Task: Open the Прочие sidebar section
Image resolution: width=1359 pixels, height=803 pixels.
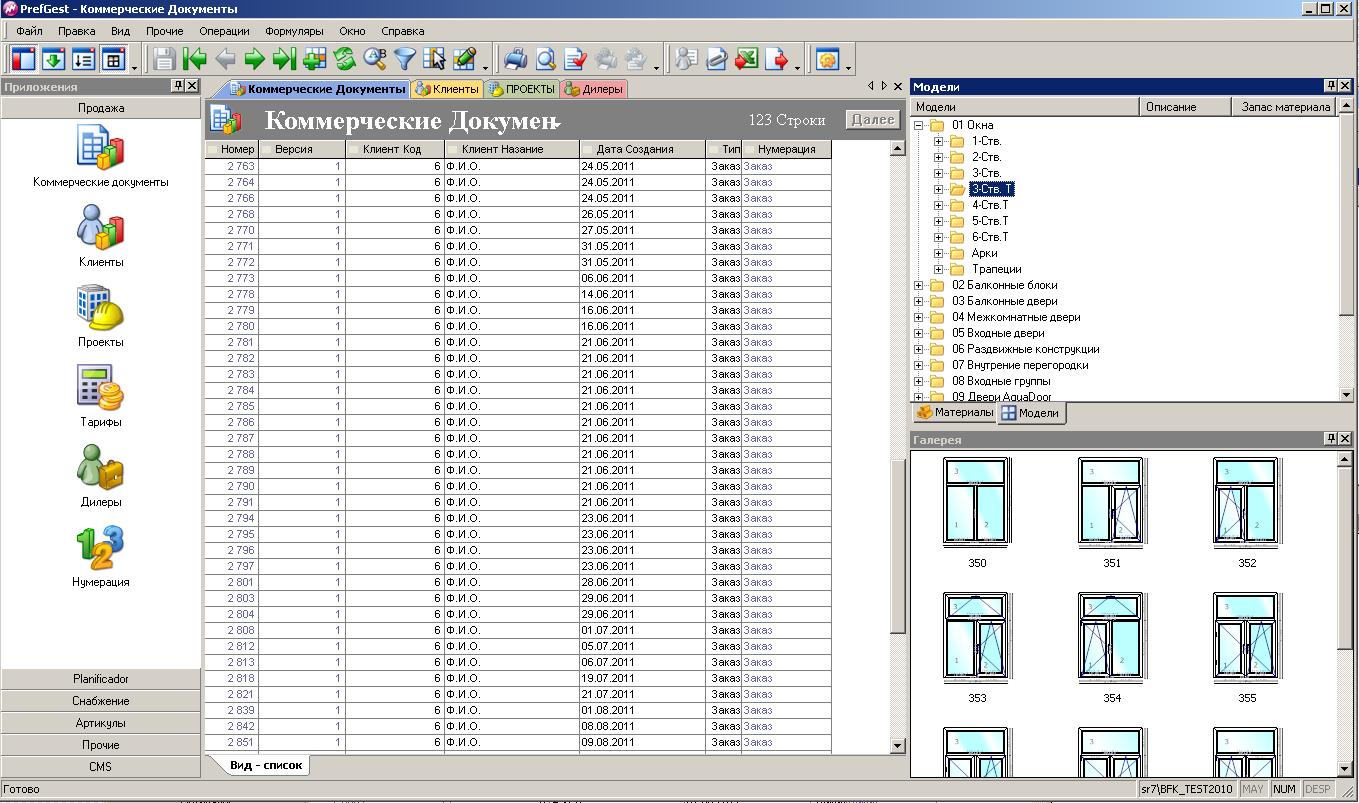Action: 101,745
